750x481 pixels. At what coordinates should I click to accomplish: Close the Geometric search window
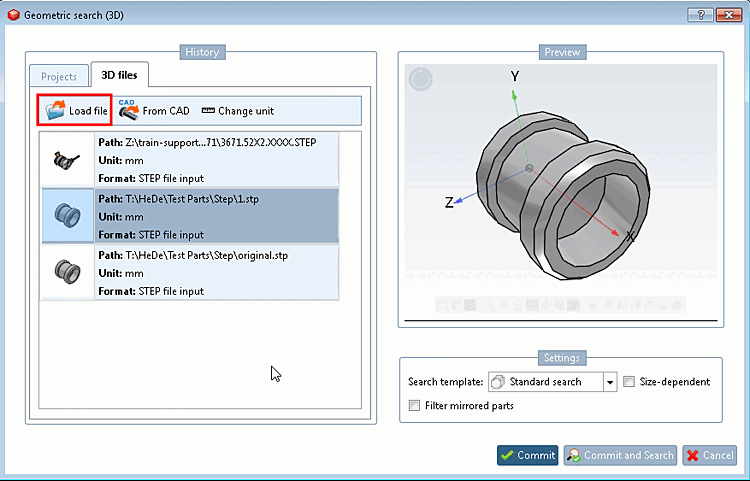(x=729, y=15)
